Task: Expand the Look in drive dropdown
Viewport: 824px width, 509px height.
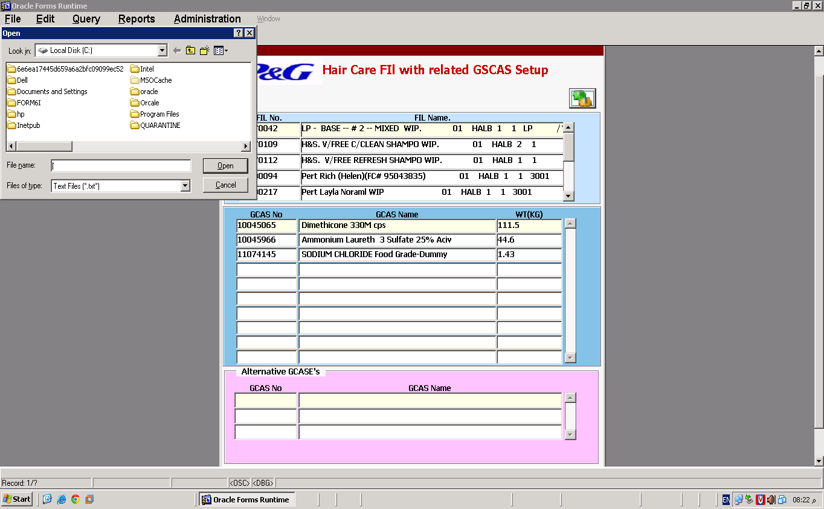Action: point(162,50)
